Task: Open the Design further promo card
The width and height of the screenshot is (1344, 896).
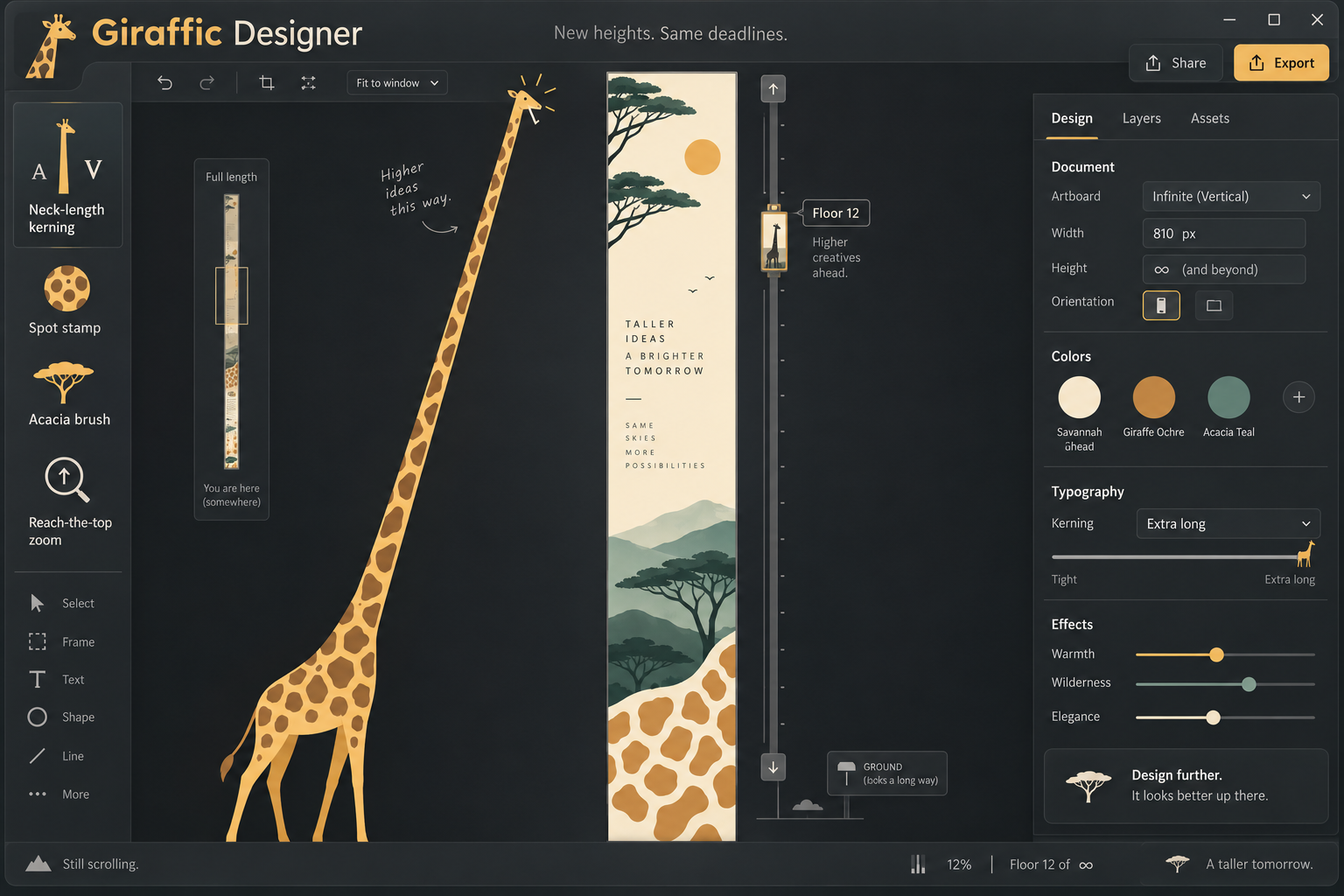Action: point(1186,786)
